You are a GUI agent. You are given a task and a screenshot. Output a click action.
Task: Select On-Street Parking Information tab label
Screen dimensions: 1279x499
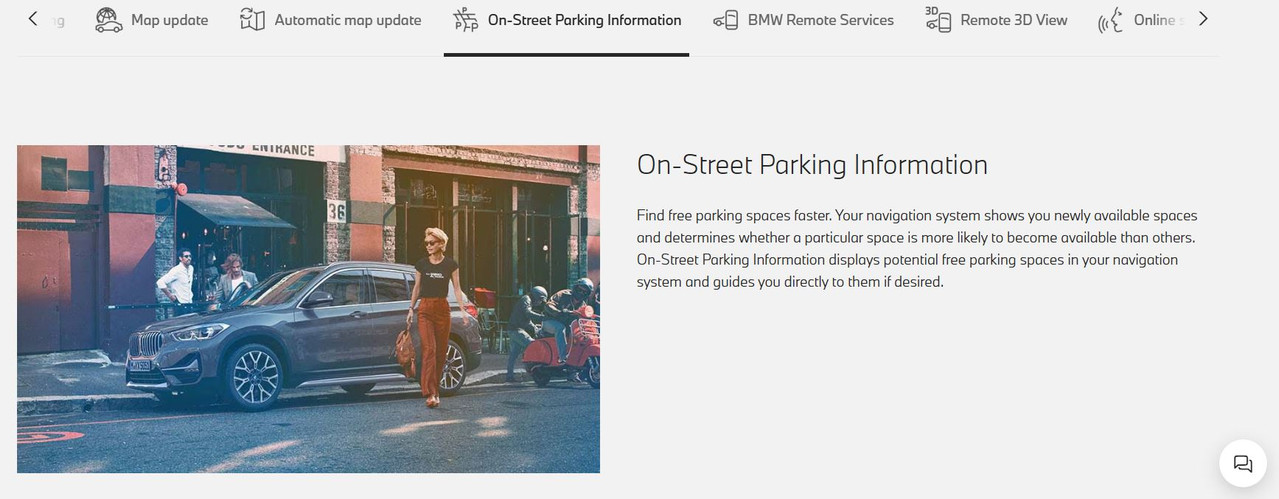584,20
